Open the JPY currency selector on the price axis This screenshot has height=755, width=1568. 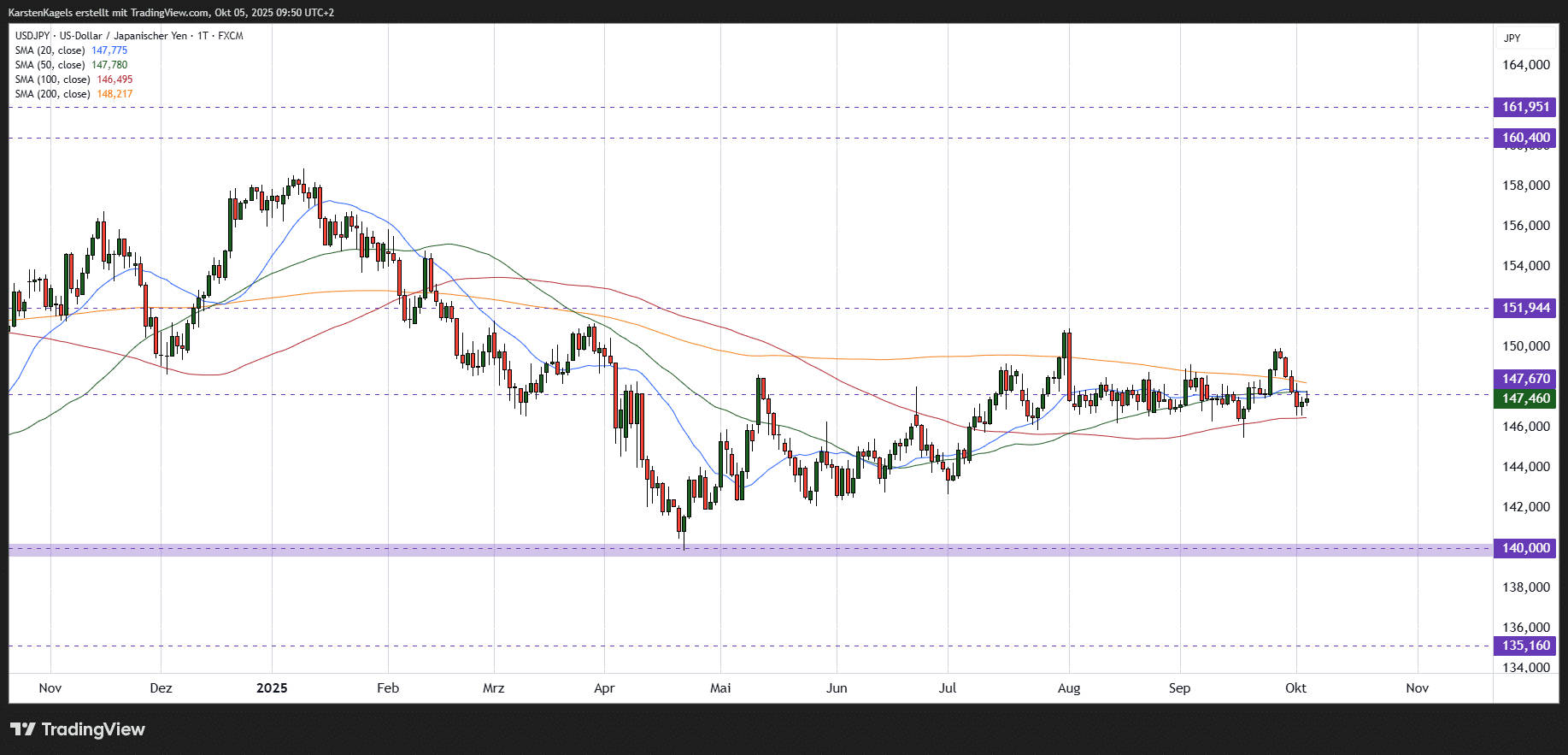(x=1512, y=38)
